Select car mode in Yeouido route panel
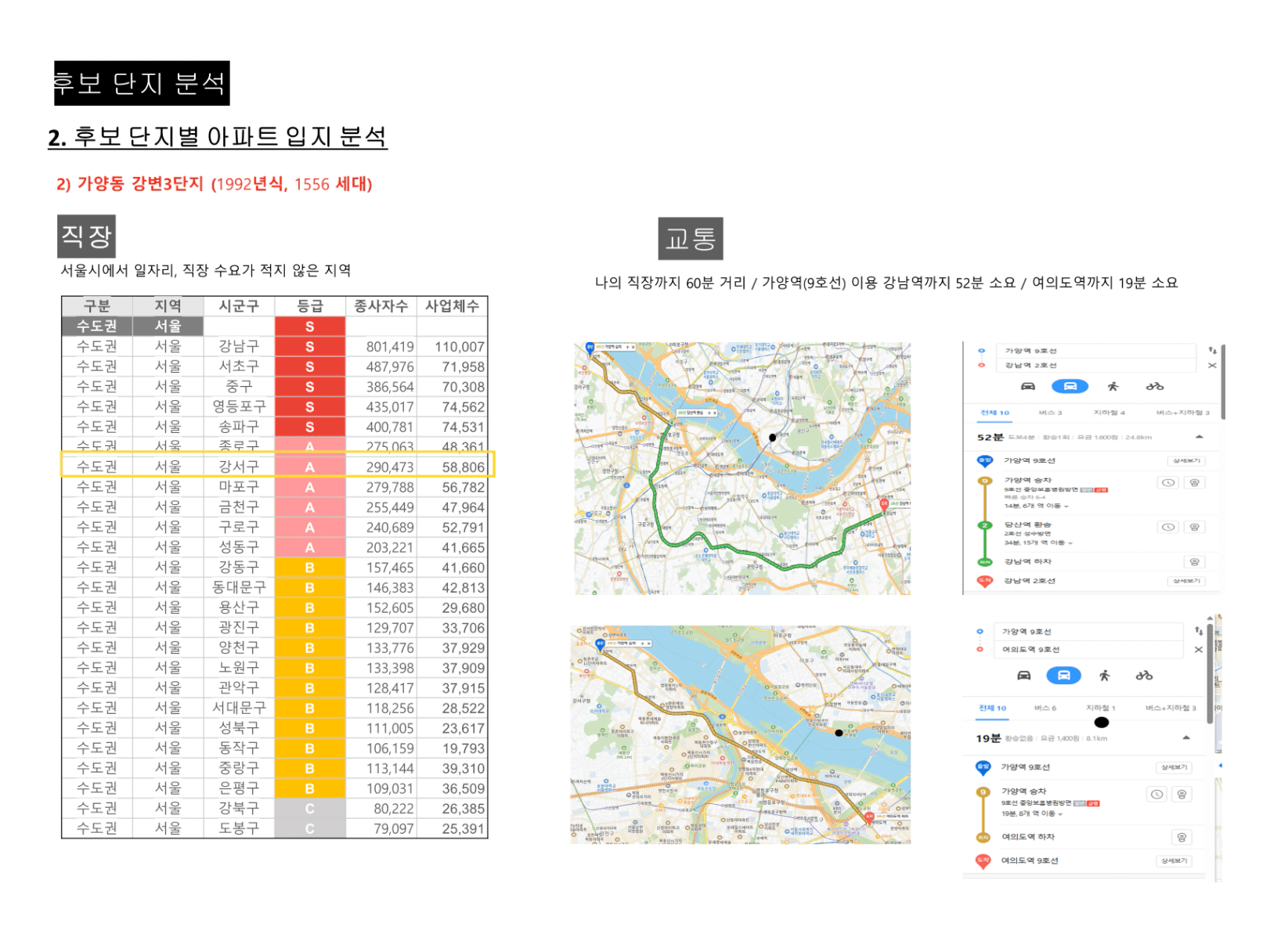Screen dimensions: 1270x952 [x=1023, y=675]
